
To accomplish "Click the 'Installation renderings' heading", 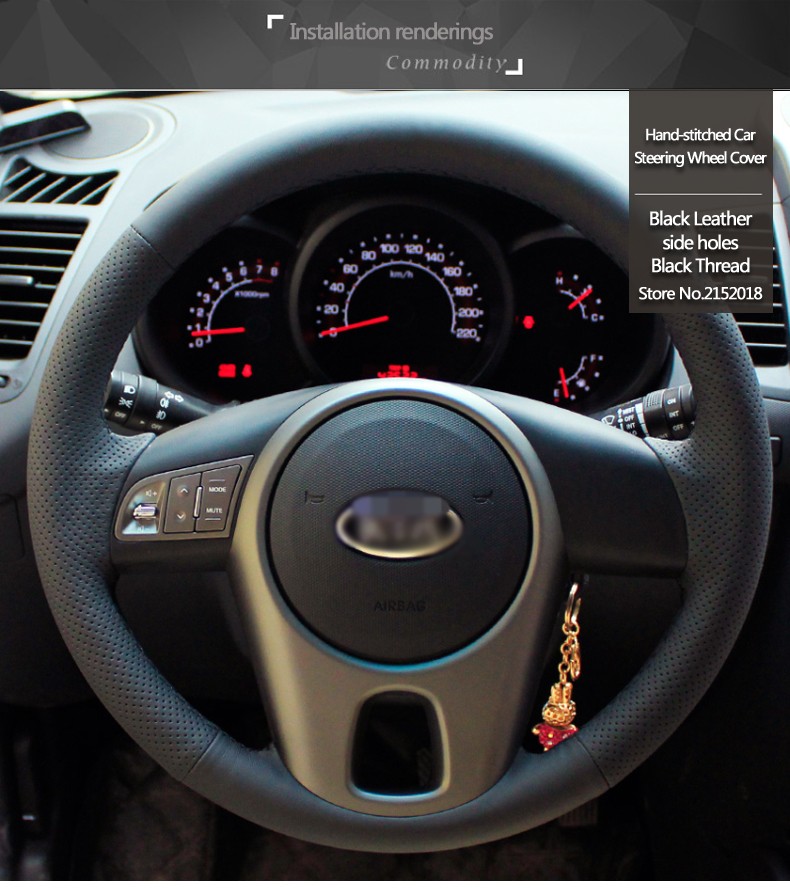I will click(x=391, y=32).
